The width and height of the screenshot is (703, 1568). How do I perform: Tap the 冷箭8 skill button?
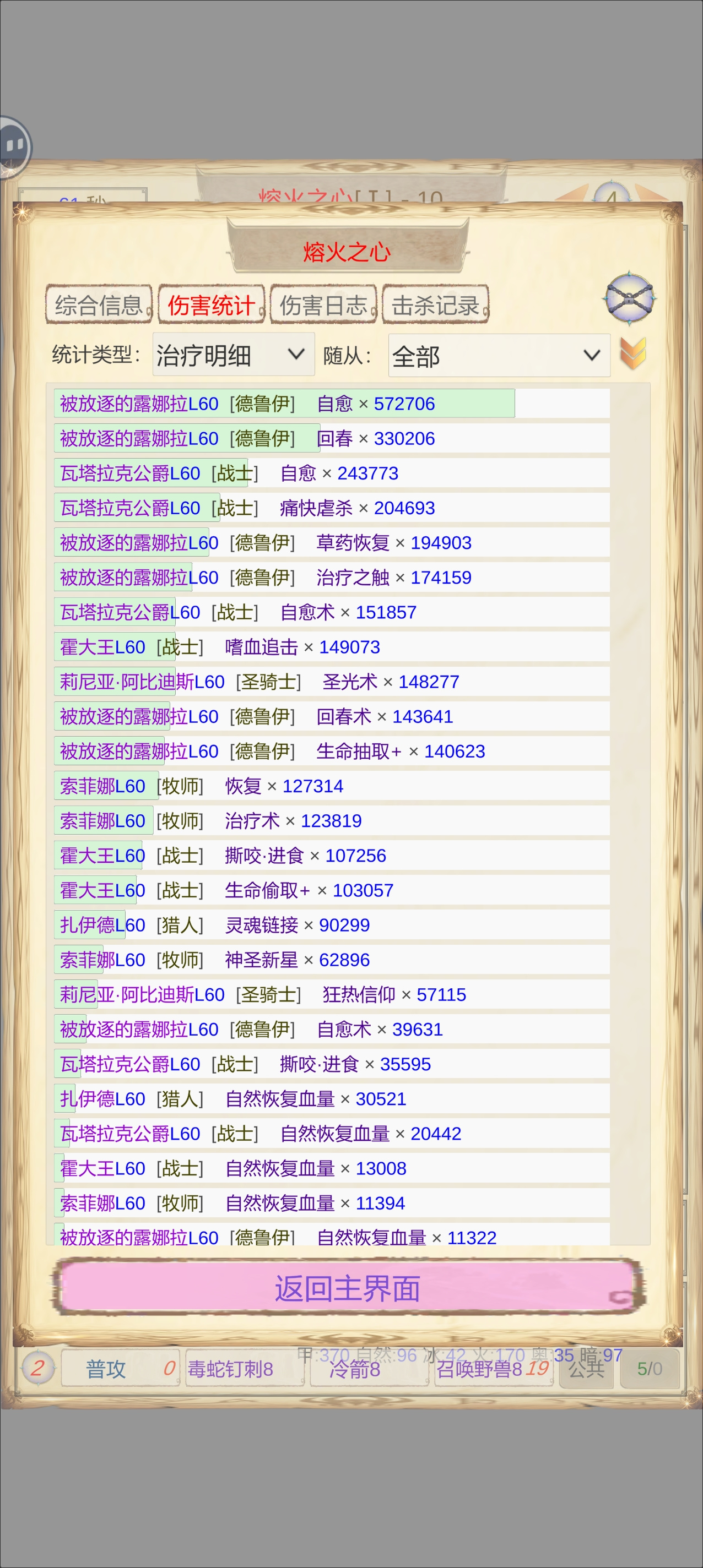tap(369, 1368)
